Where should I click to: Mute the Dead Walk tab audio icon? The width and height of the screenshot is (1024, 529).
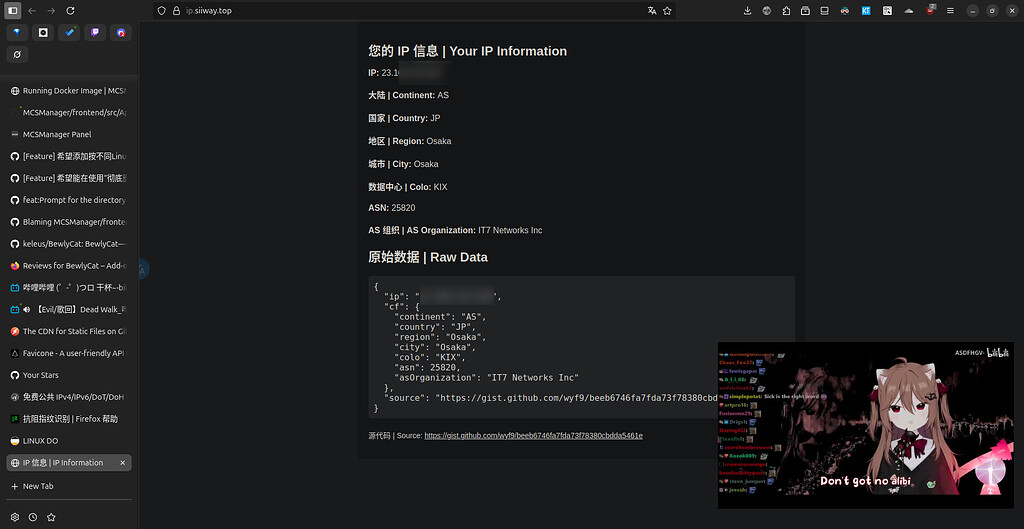point(26,310)
